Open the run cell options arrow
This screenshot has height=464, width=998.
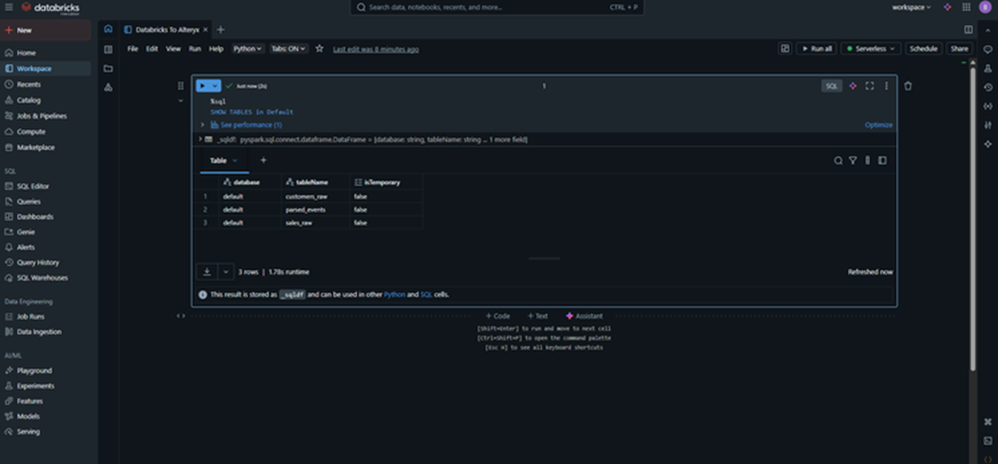tap(215, 86)
